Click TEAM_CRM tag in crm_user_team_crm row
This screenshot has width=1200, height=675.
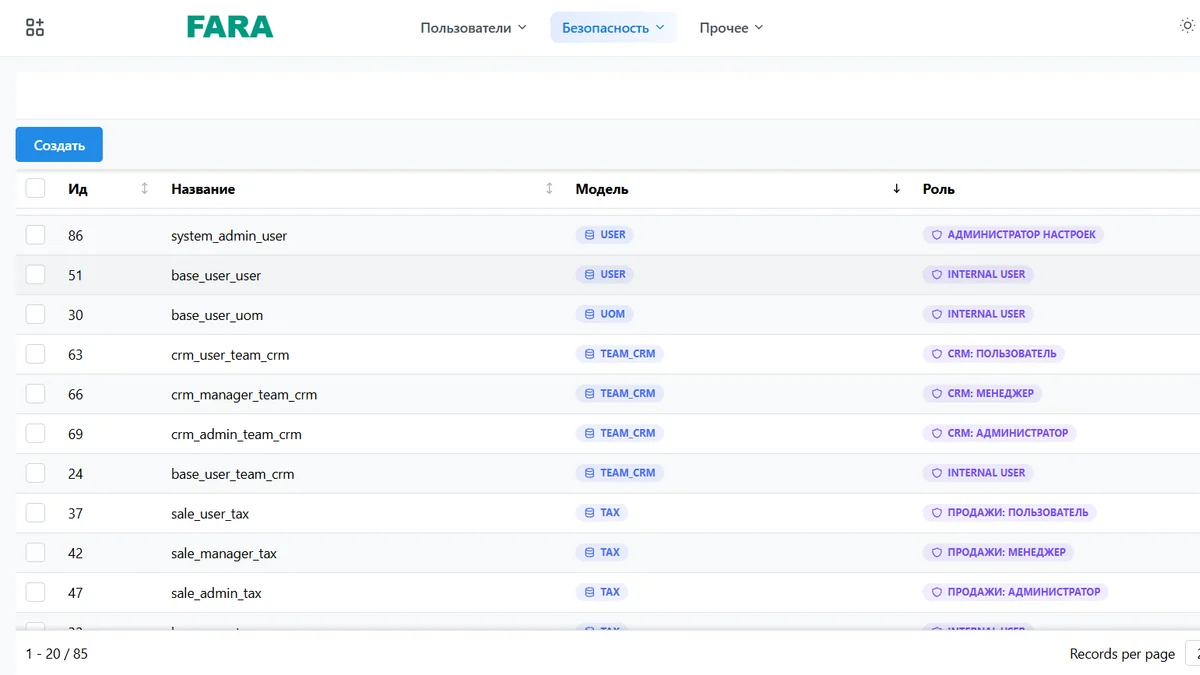pyautogui.click(x=620, y=354)
